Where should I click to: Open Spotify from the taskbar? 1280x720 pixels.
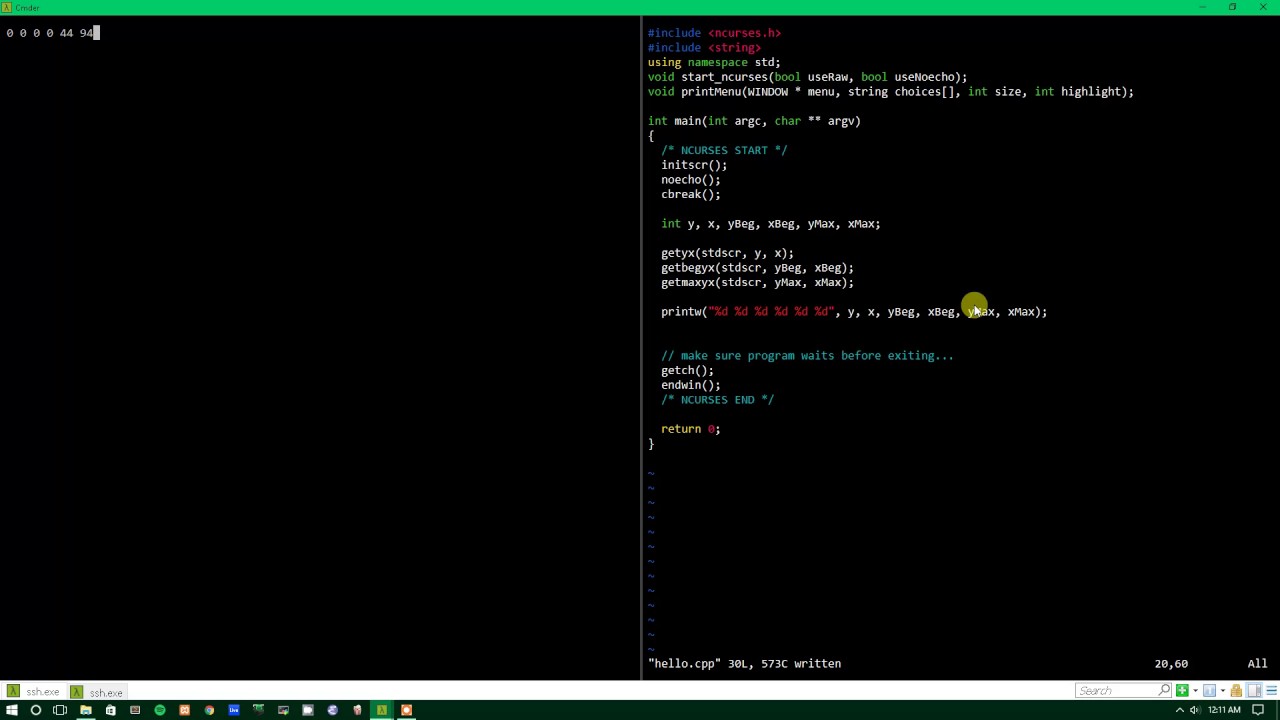(159, 710)
